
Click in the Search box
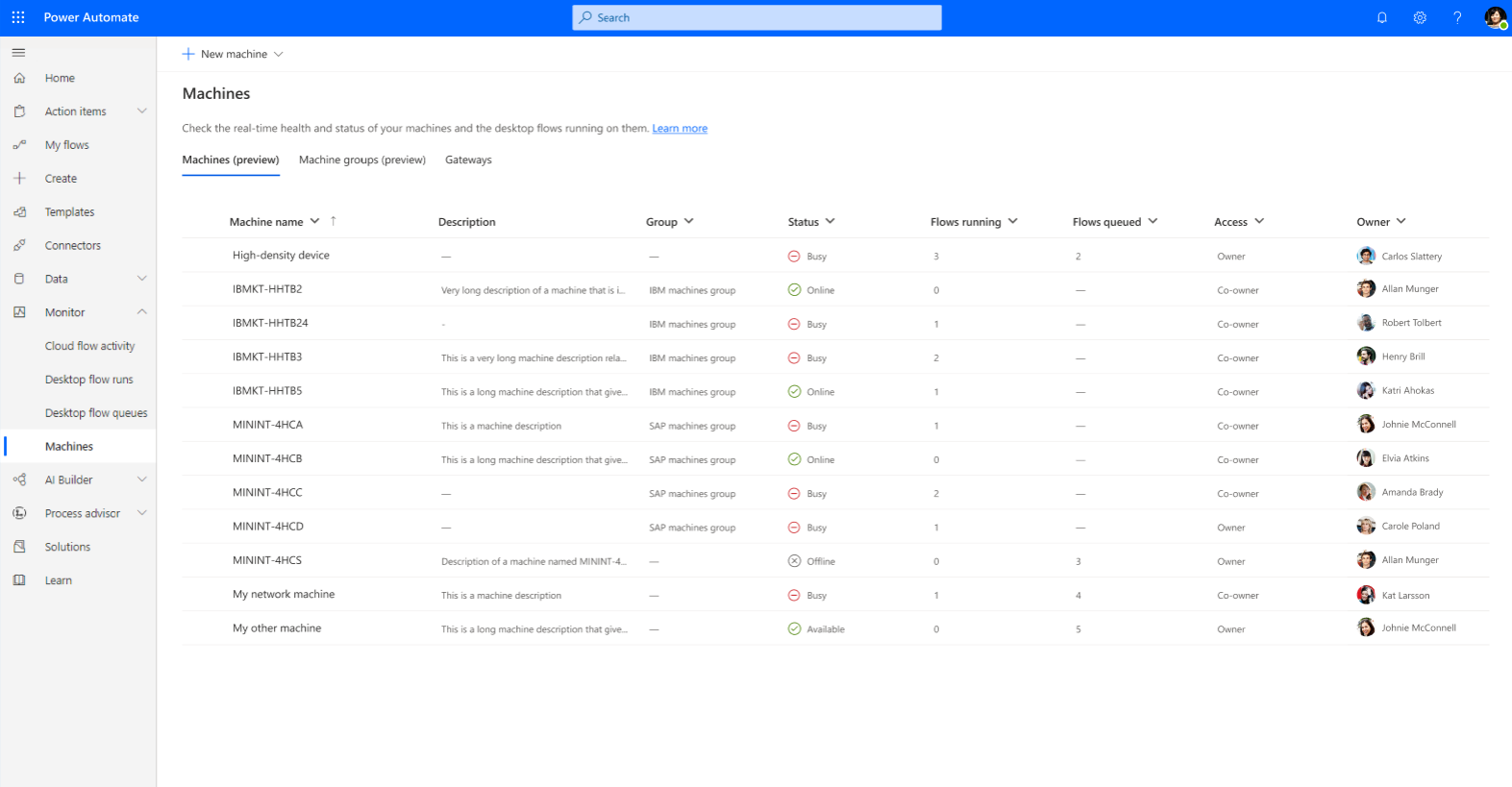[x=757, y=17]
